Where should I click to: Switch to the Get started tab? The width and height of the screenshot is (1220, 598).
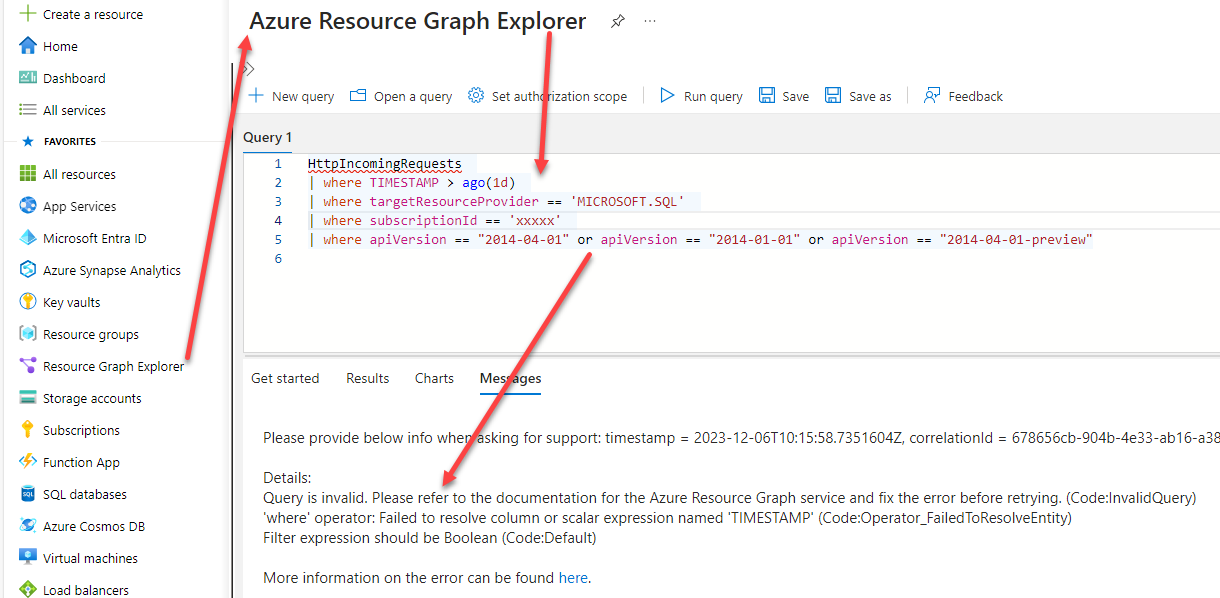tap(285, 378)
